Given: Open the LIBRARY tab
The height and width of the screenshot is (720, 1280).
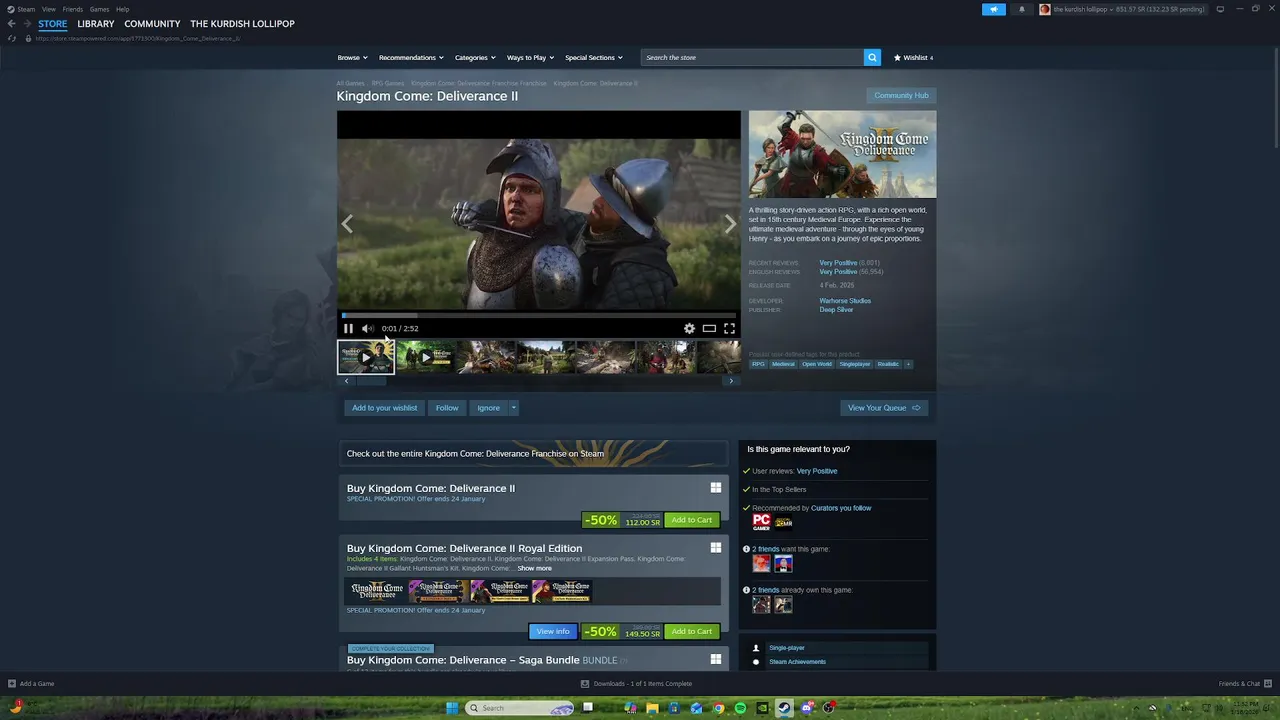Looking at the screenshot, I should [x=96, y=23].
